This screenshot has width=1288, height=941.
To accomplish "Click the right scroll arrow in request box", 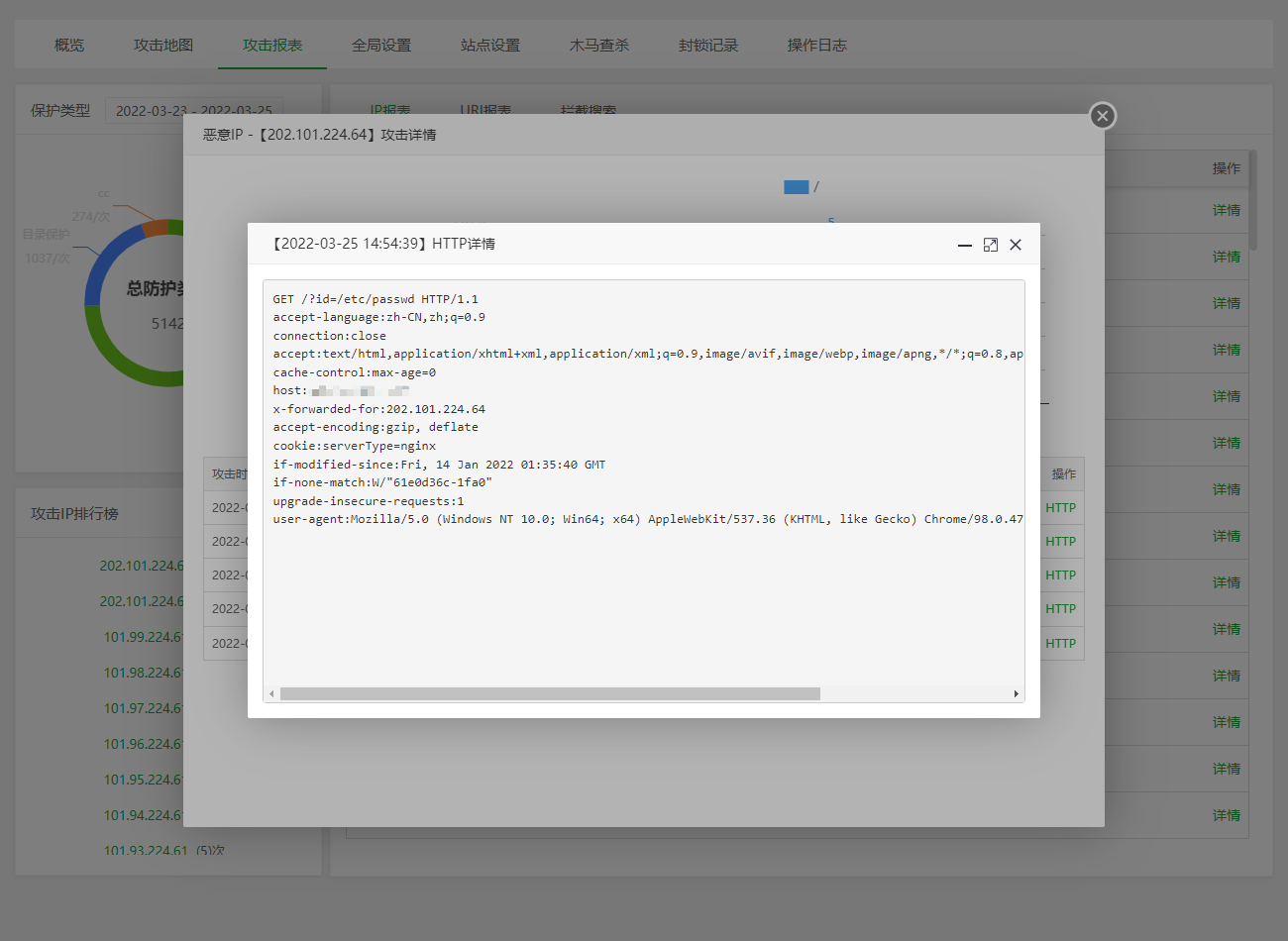I will point(1016,694).
